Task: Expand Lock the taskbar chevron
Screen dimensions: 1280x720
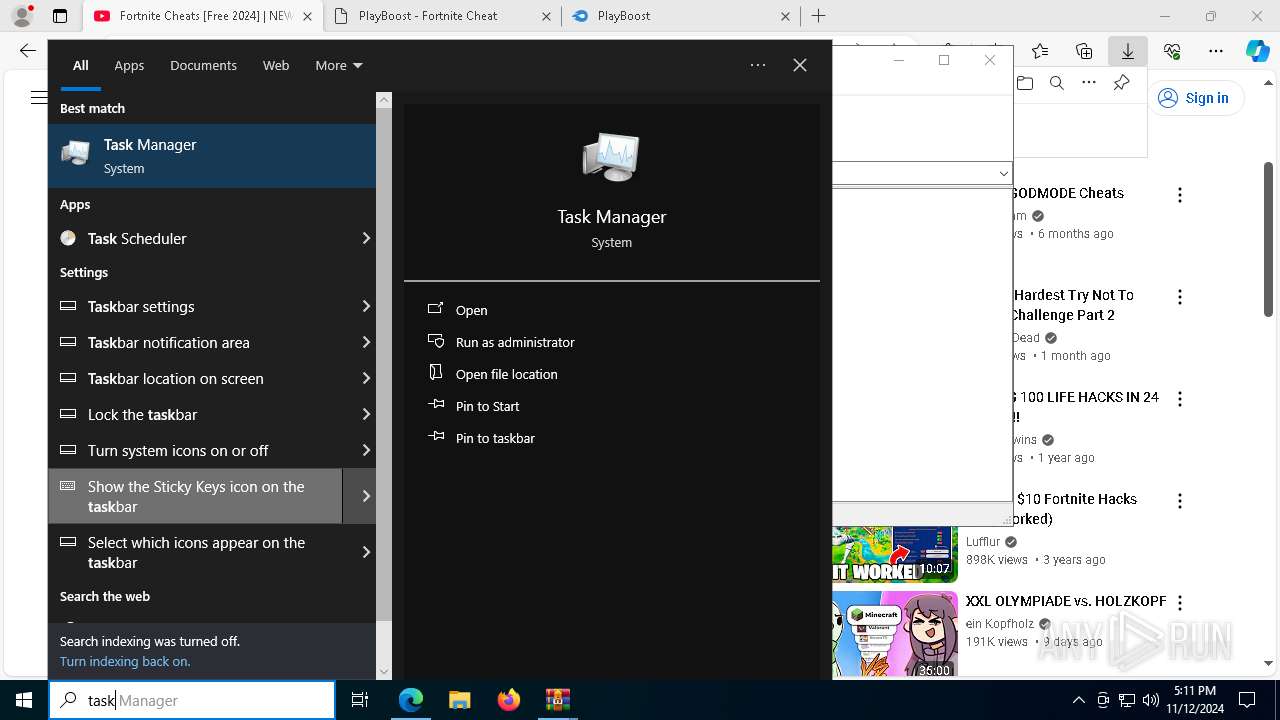Action: [x=366, y=414]
